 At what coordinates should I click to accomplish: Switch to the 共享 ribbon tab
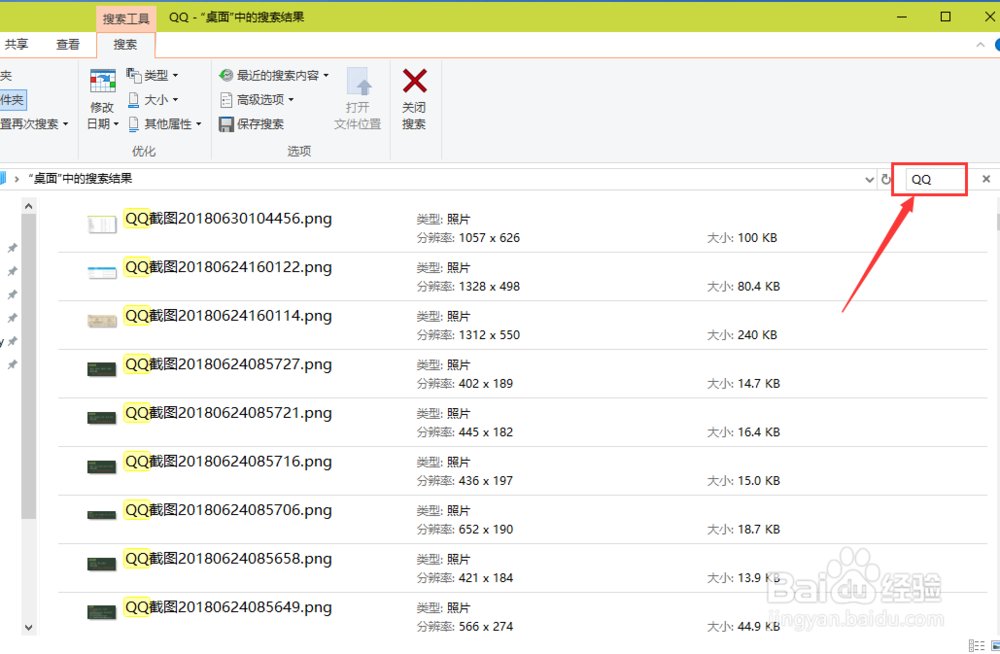click(x=16, y=44)
